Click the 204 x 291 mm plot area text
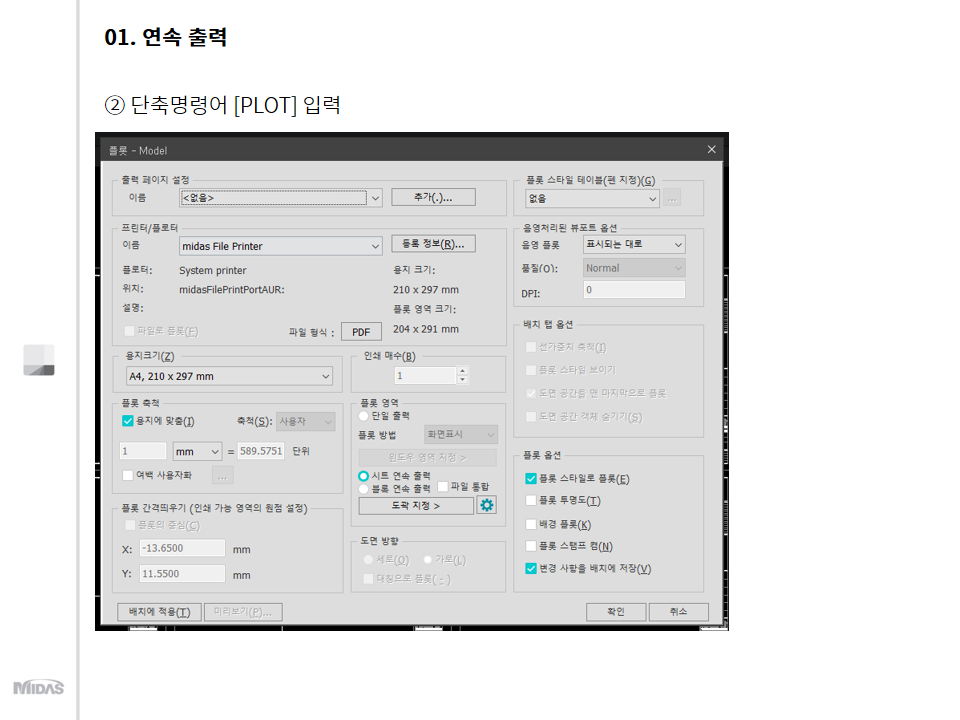 click(x=426, y=329)
